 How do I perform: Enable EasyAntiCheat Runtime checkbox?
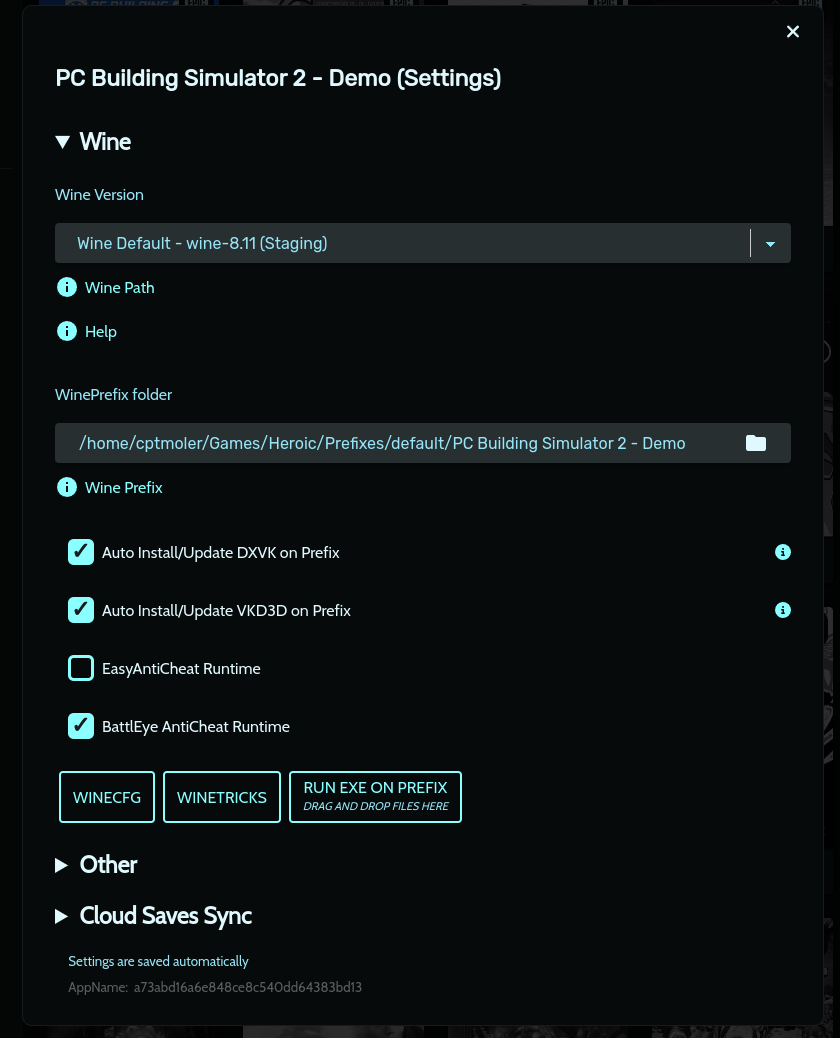(81, 668)
